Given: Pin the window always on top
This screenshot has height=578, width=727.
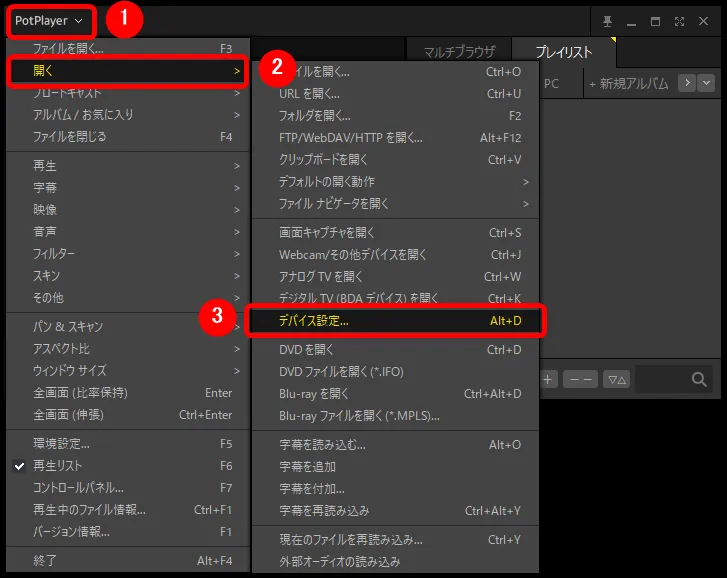Looking at the screenshot, I should pos(607,21).
